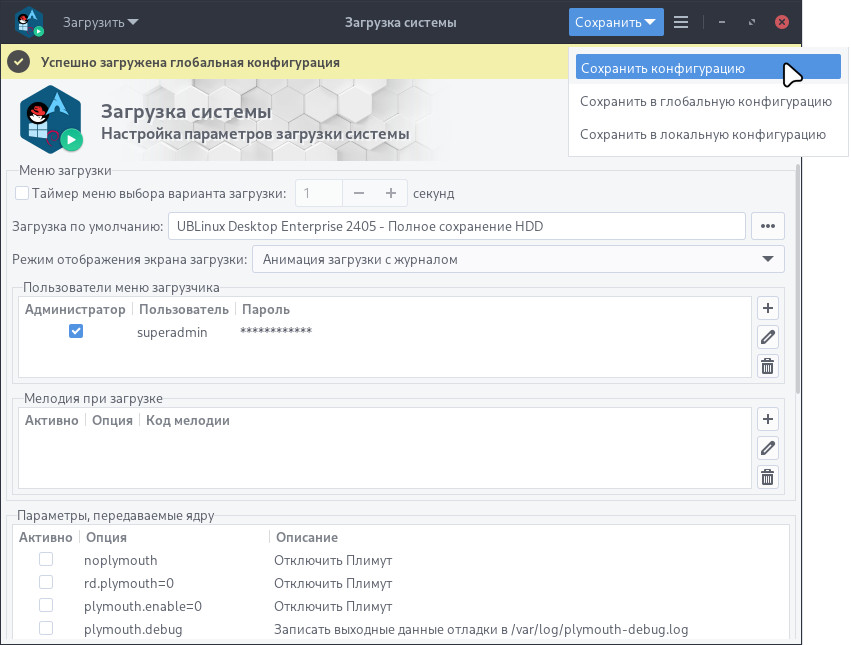Expand the boot screen display mode combo box
851x645 pixels.
pyautogui.click(x=518, y=260)
